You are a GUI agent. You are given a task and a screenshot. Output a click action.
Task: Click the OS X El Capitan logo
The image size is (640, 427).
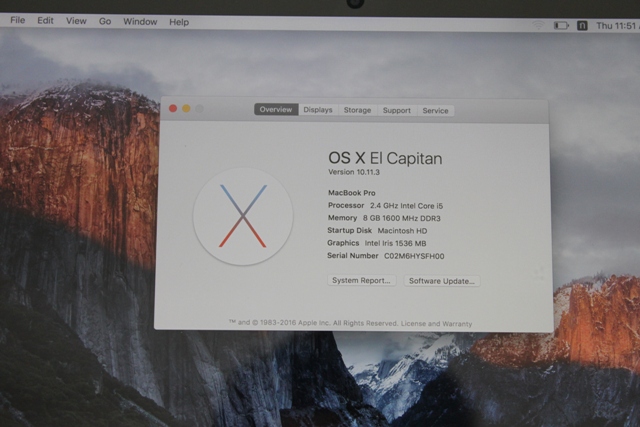pyautogui.click(x=243, y=216)
